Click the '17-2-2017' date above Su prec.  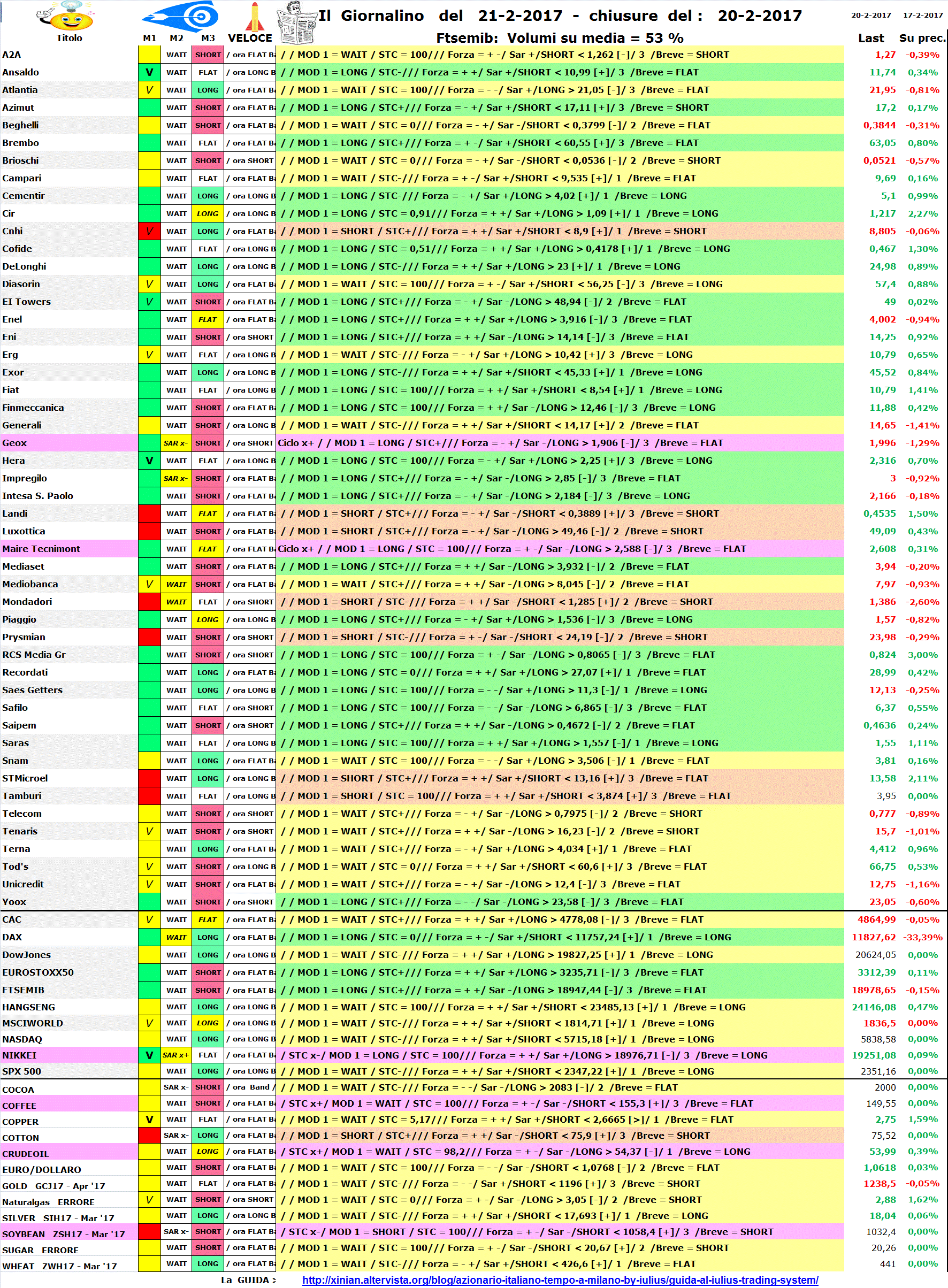[x=922, y=15]
